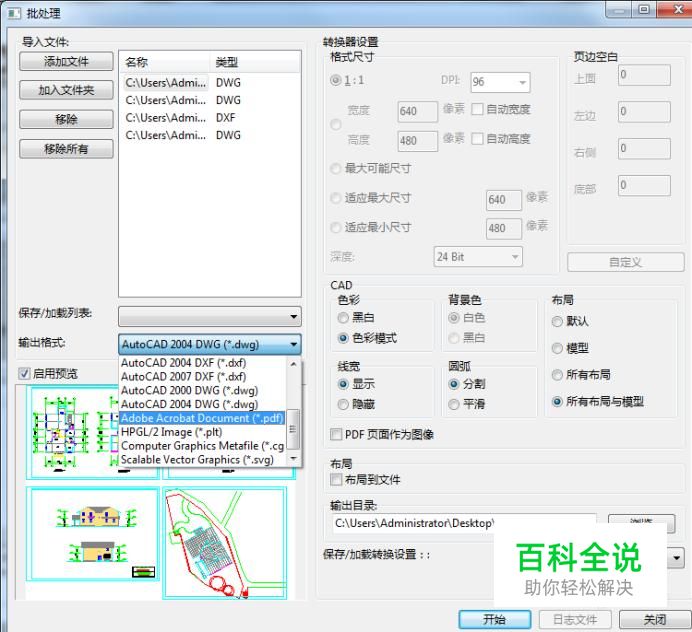Select the 黑白 color radio button
692x632 pixels.
[x=343, y=317]
